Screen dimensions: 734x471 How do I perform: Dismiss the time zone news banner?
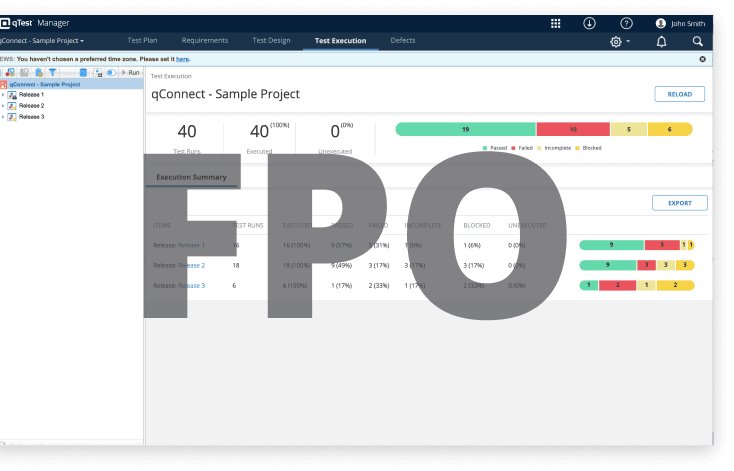point(703,59)
